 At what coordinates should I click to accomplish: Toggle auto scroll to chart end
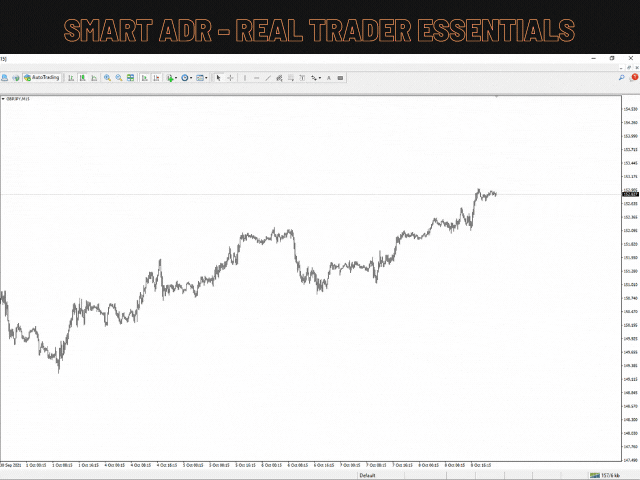tap(144, 78)
